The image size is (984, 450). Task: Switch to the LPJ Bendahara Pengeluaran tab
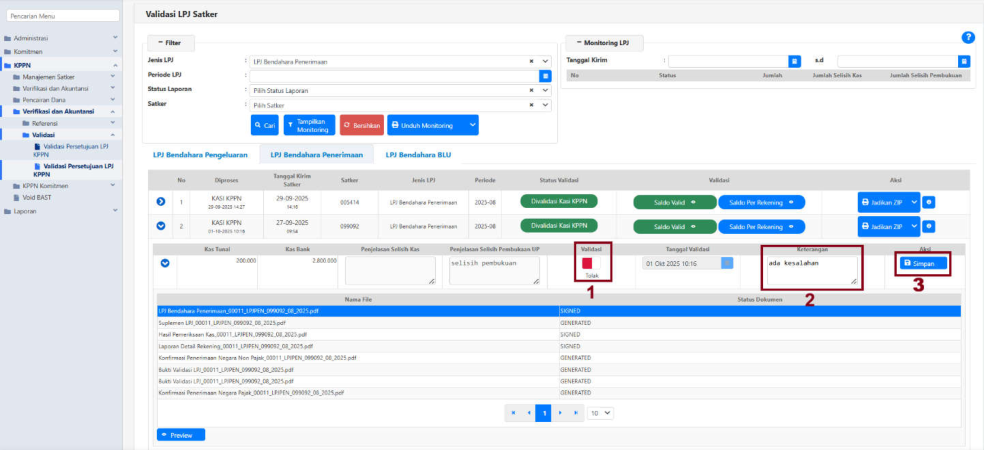point(199,155)
